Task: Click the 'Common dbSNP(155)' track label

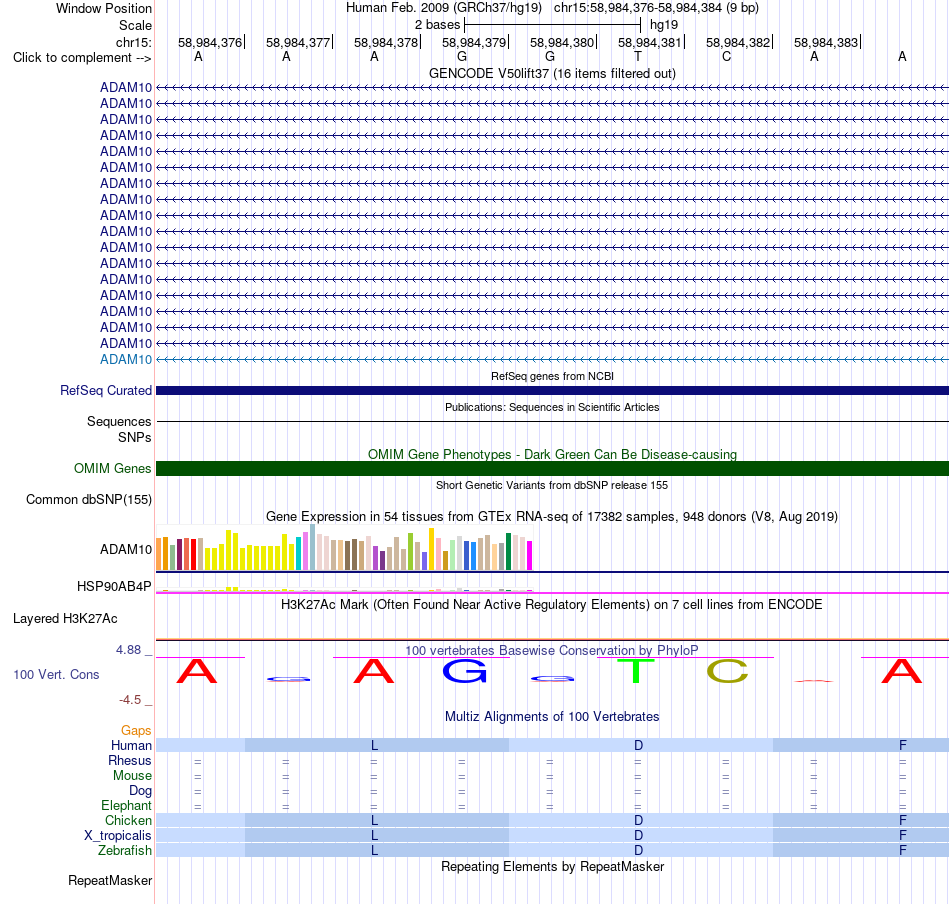Action: tap(88, 500)
